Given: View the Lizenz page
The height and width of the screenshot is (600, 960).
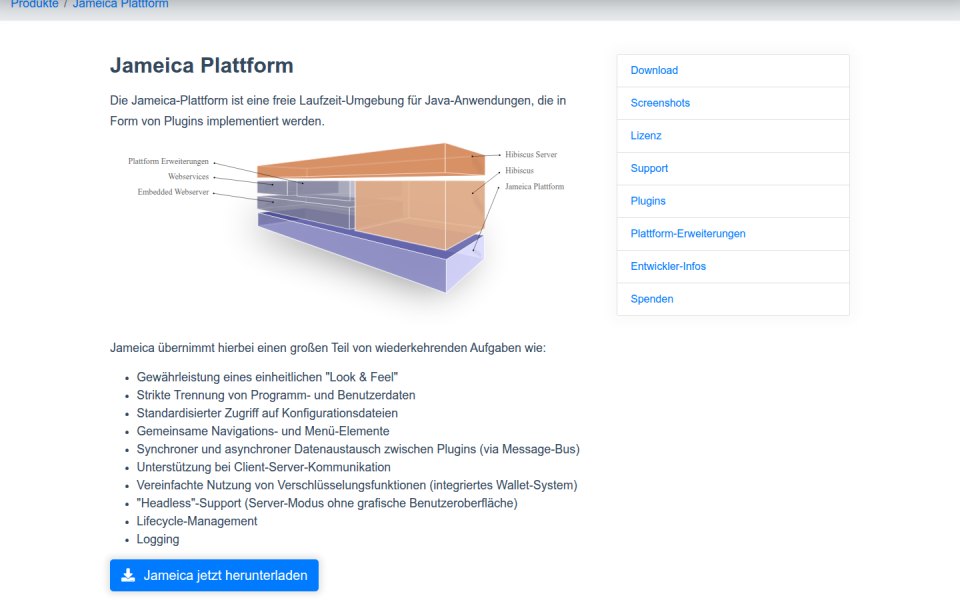Looking at the screenshot, I should pos(646,136).
